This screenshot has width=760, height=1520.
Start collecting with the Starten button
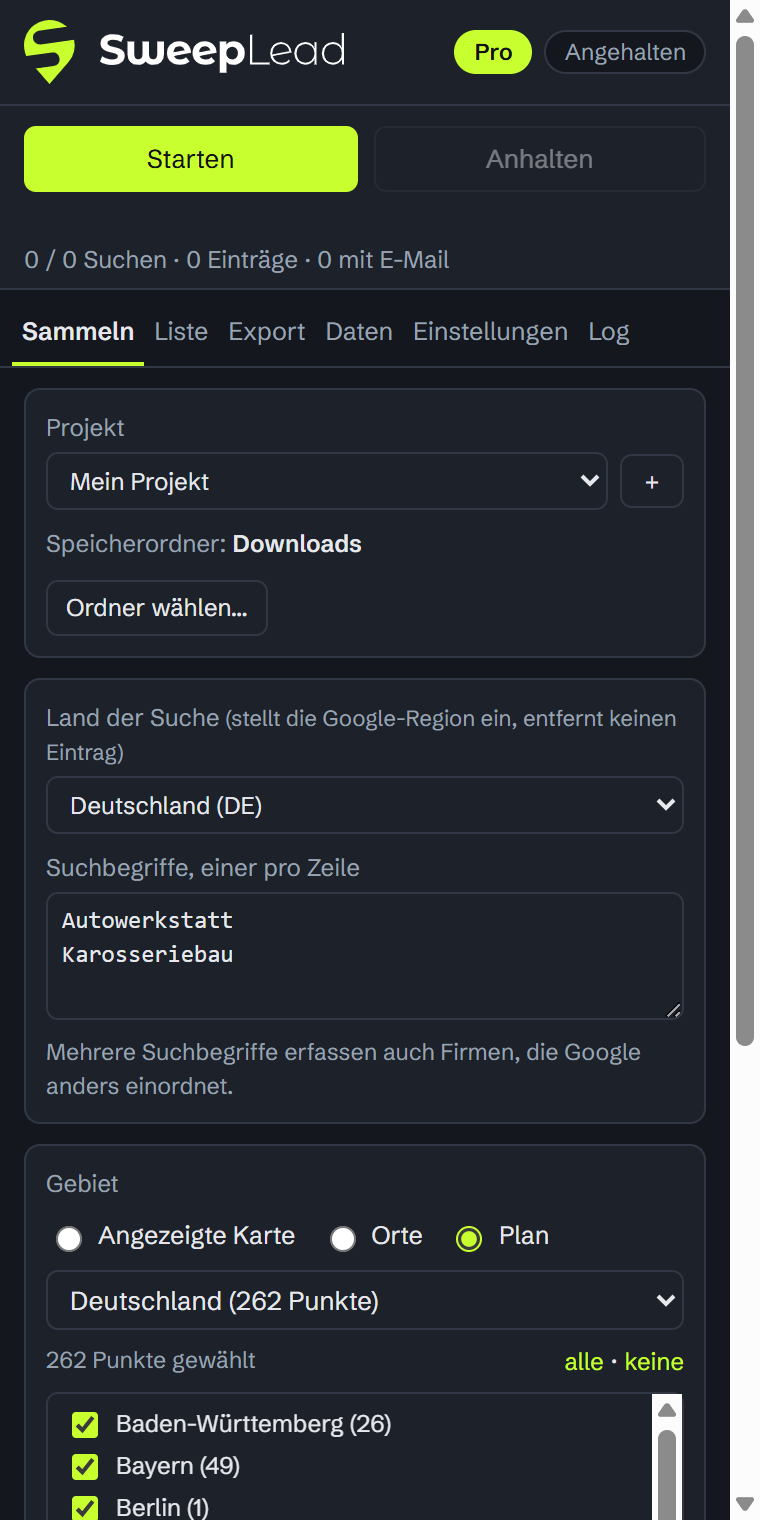click(x=191, y=159)
